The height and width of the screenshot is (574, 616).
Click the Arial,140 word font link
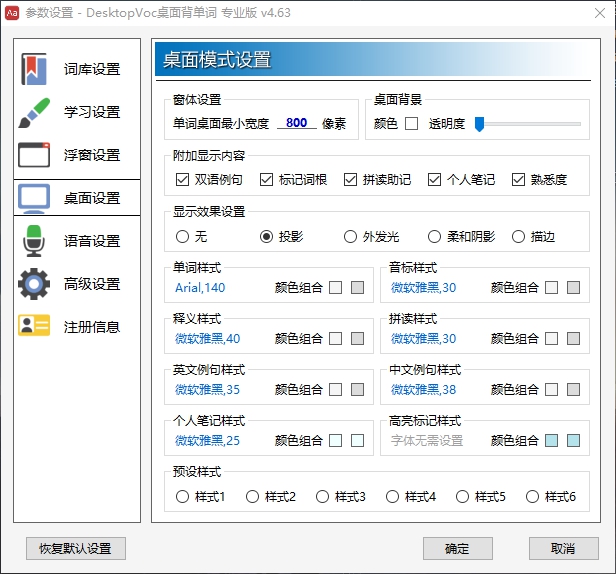click(x=199, y=287)
